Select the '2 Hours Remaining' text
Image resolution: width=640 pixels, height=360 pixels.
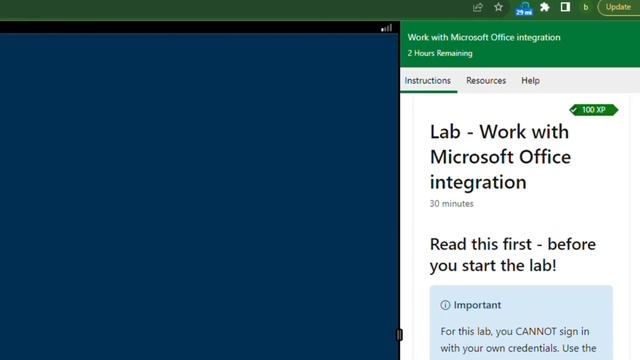point(440,53)
